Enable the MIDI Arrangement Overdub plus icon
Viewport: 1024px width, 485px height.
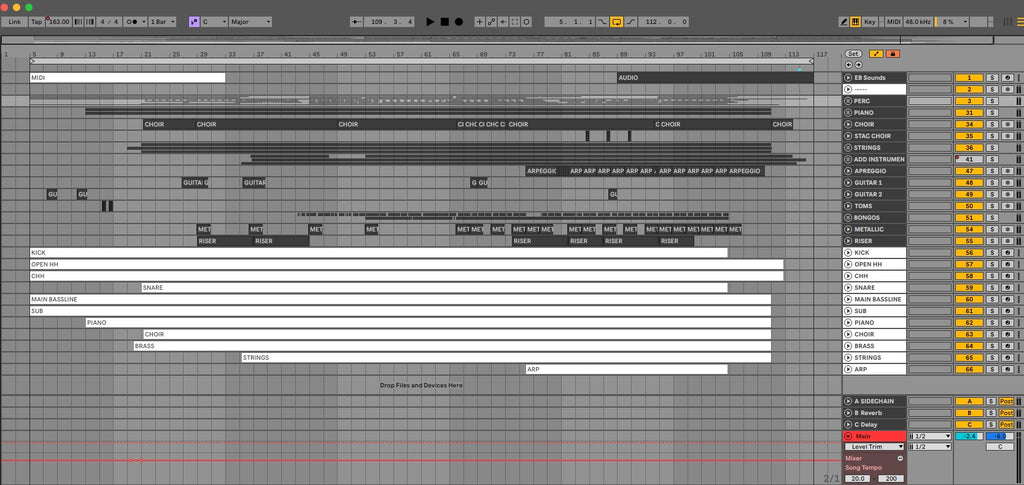click(479, 22)
